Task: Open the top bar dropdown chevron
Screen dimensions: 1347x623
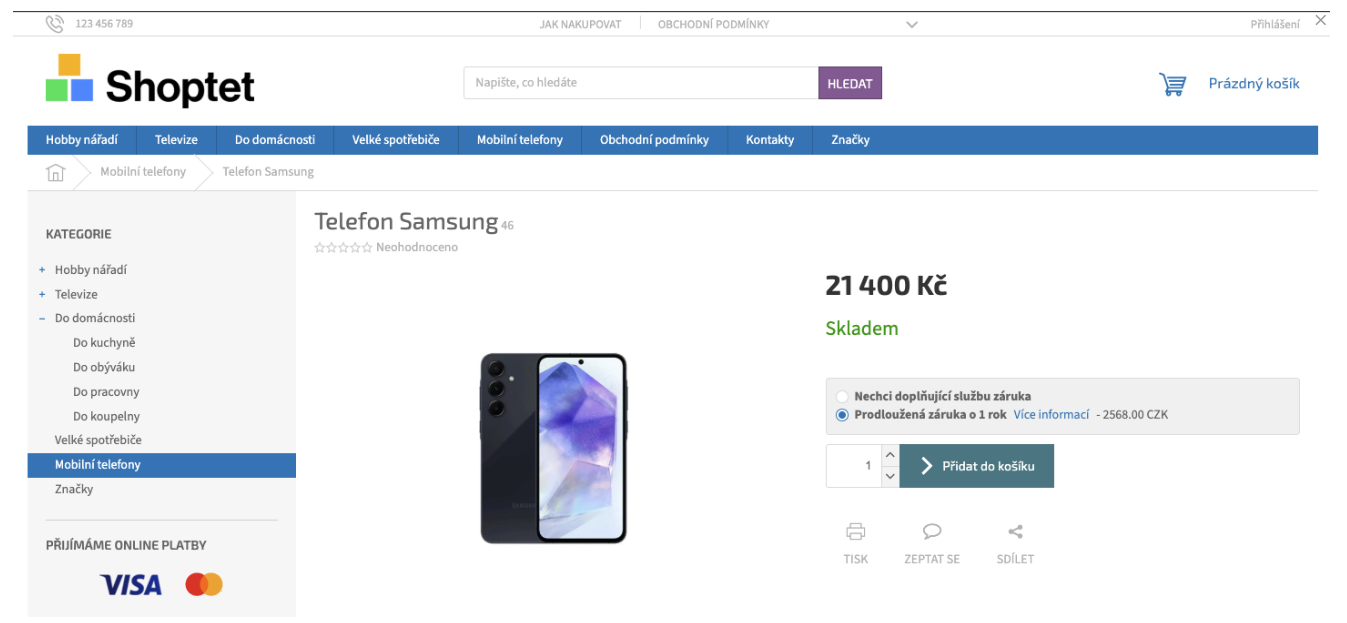Action: 912,25
